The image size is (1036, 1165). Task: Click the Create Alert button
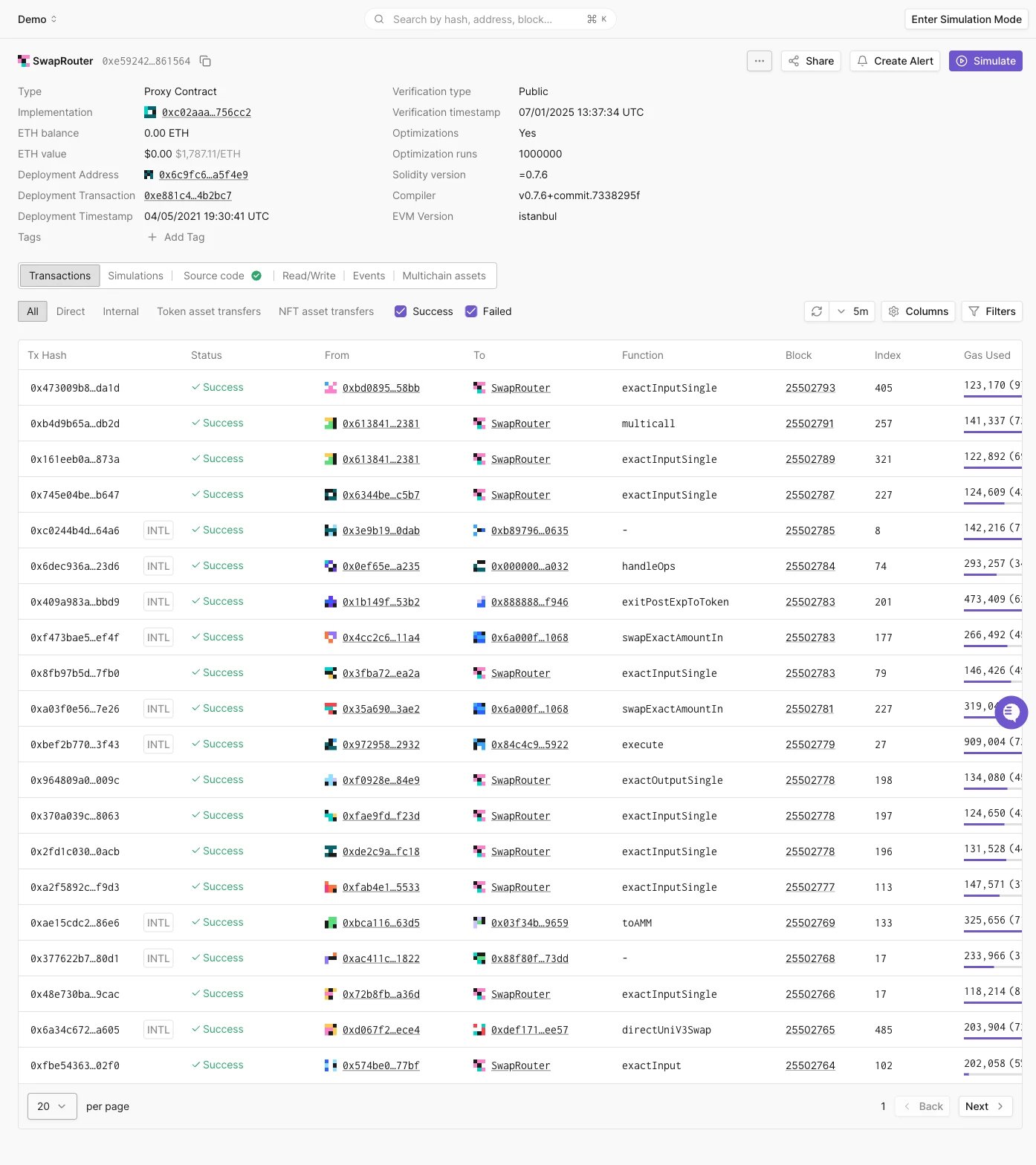pos(895,61)
